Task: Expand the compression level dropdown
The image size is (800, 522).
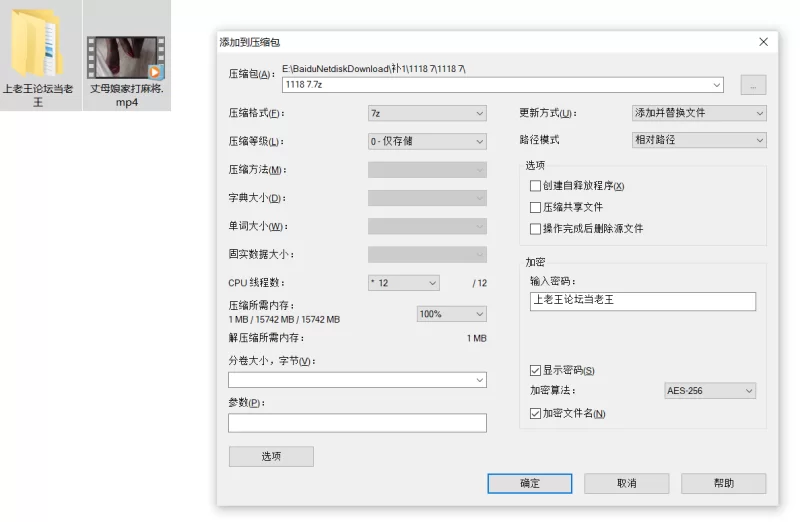Action: 427,141
